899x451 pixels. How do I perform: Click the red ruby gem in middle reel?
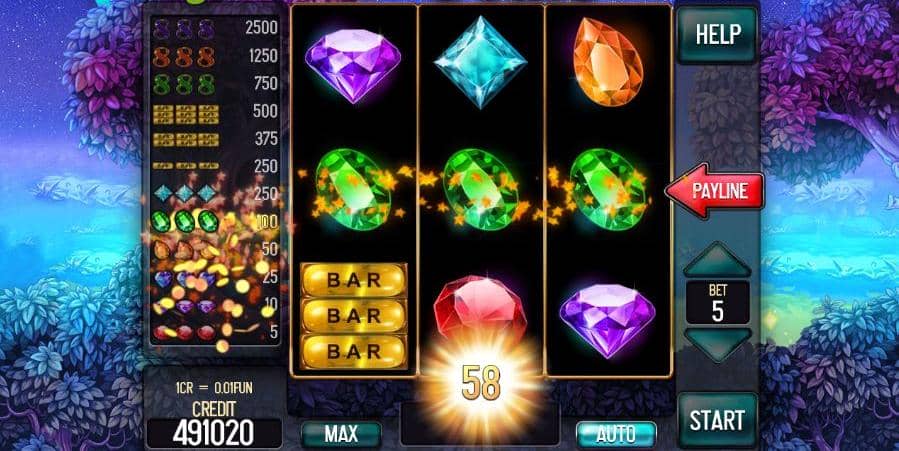[x=480, y=309]
